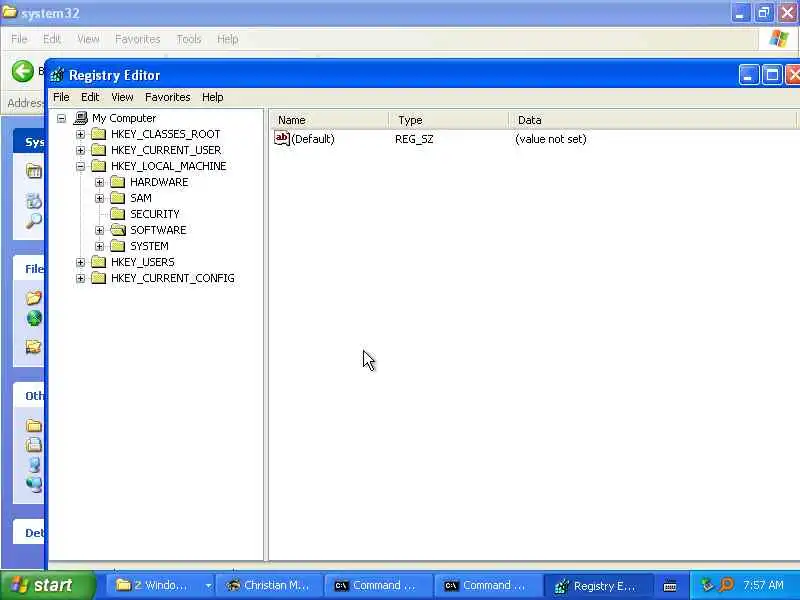The height and width of the screenshot is (600, 800).
Task: Select the SOFTWARE key label
Action: tap(158, 230)
